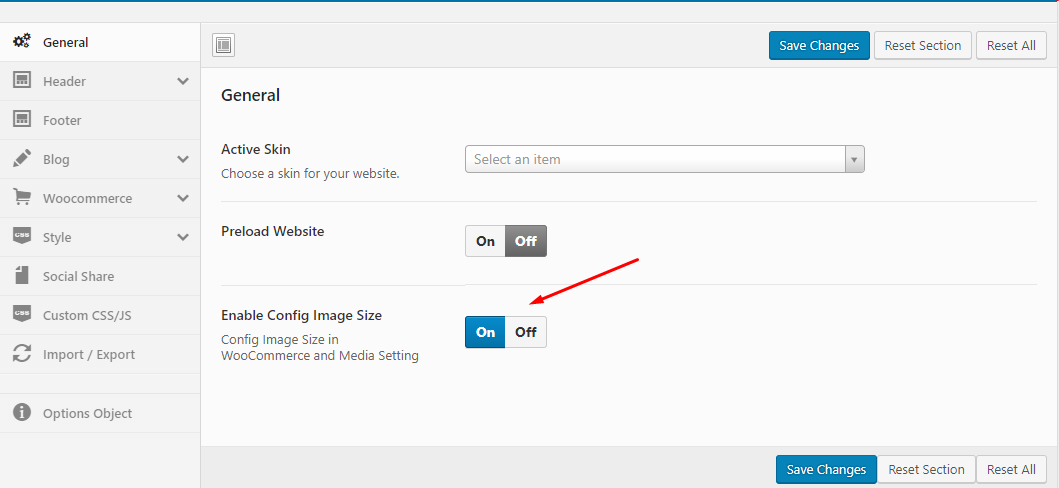Screen dimensions: 1059x488
Task: Click the top Save Changes button
Action: (x=819, y=45)
